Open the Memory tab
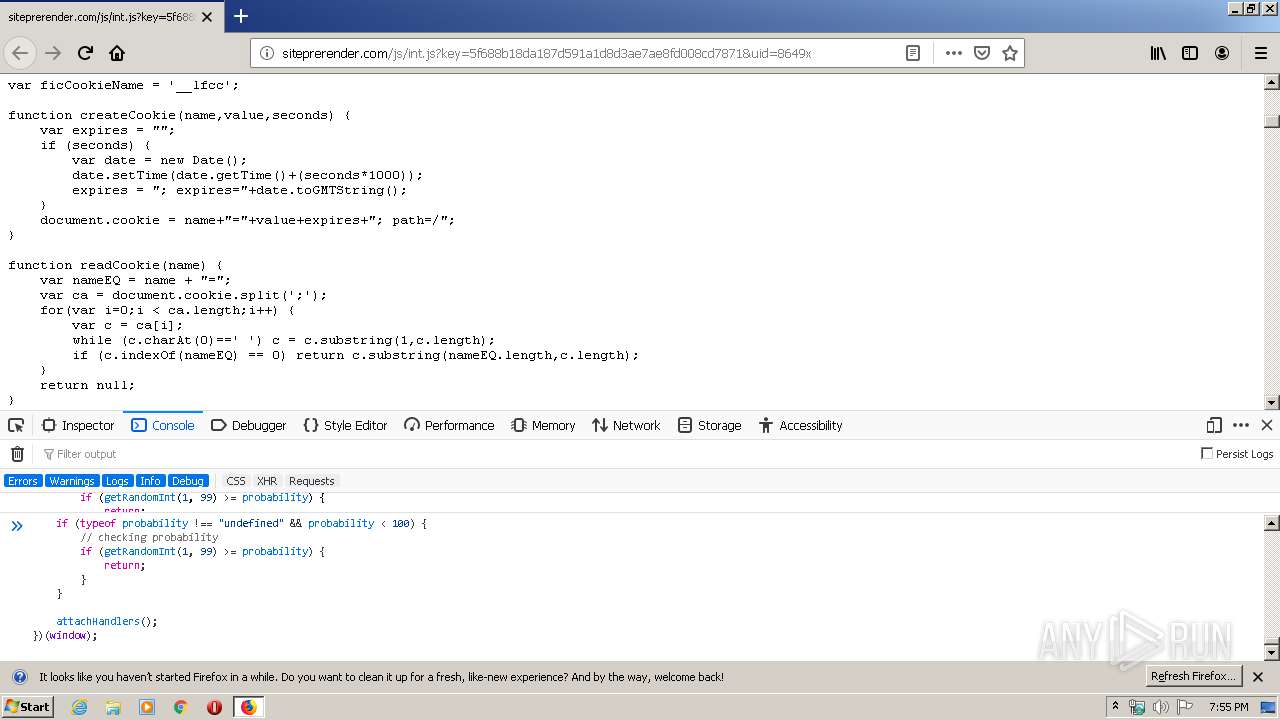Viewport: 1280px width, 720px height. click(543, 425)
